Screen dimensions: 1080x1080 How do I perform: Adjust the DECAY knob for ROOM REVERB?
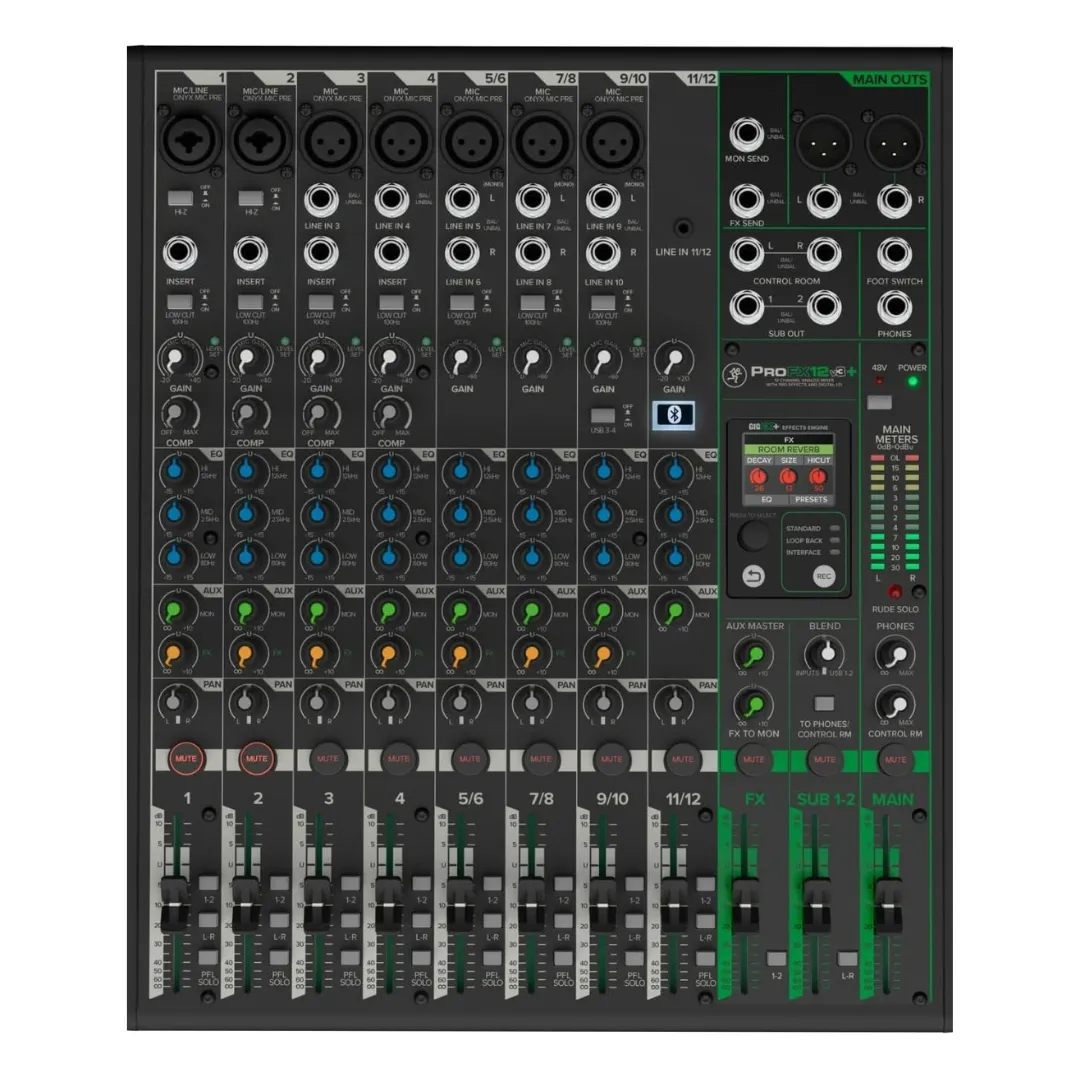(759, 477)
